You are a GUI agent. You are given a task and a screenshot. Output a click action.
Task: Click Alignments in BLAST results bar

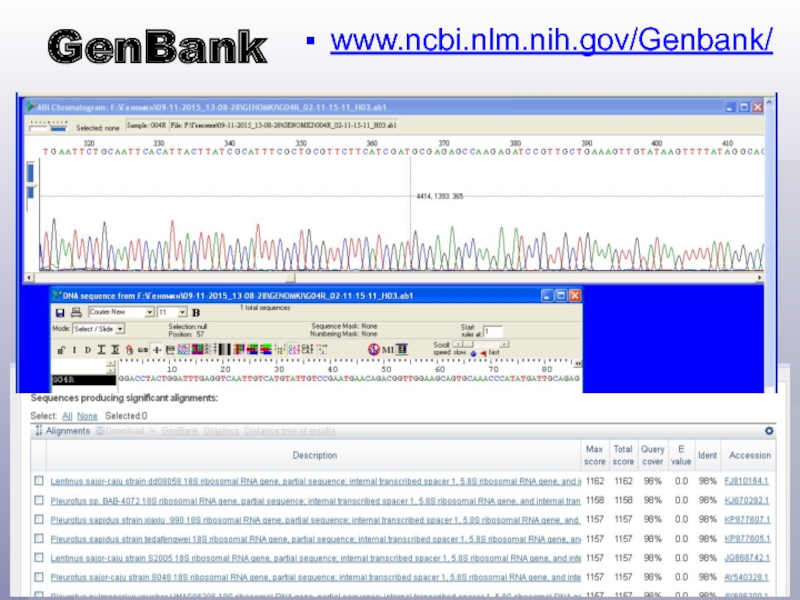[68, 431]
